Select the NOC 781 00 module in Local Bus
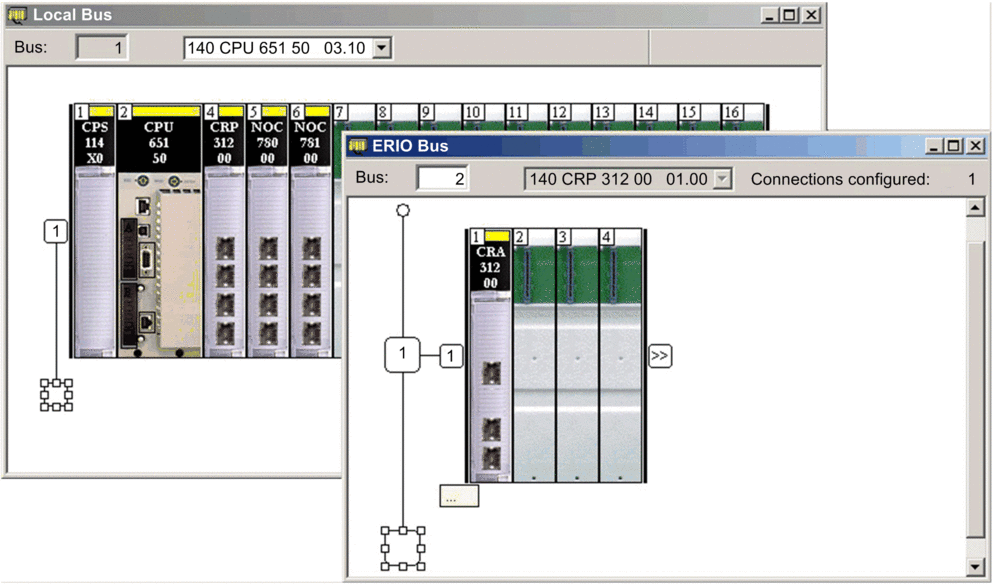Image resolution: width=992 pixels, height=584 pixels. point(310,231)
